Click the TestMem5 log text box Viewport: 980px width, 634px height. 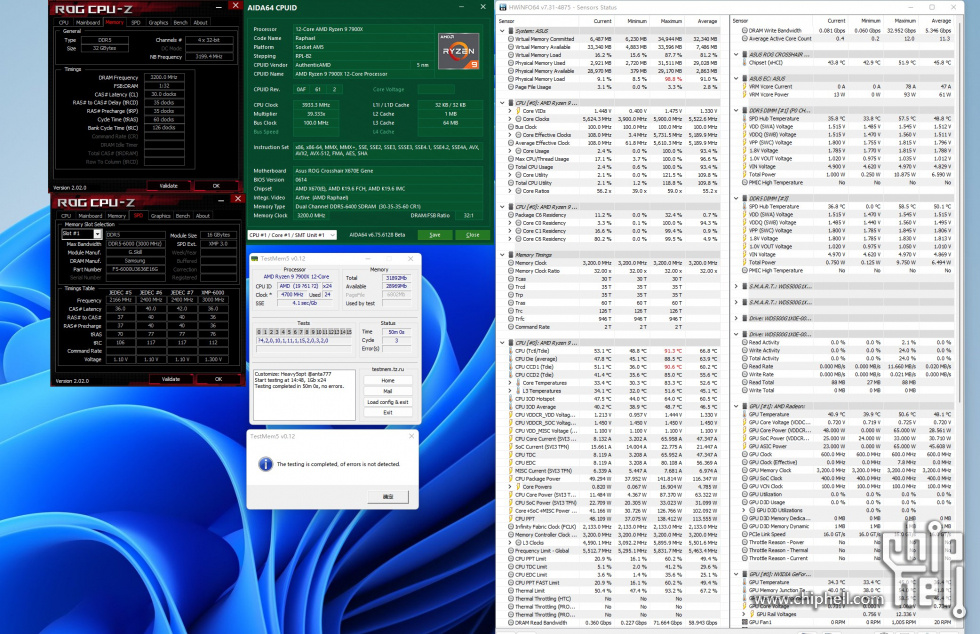(304, 394)
